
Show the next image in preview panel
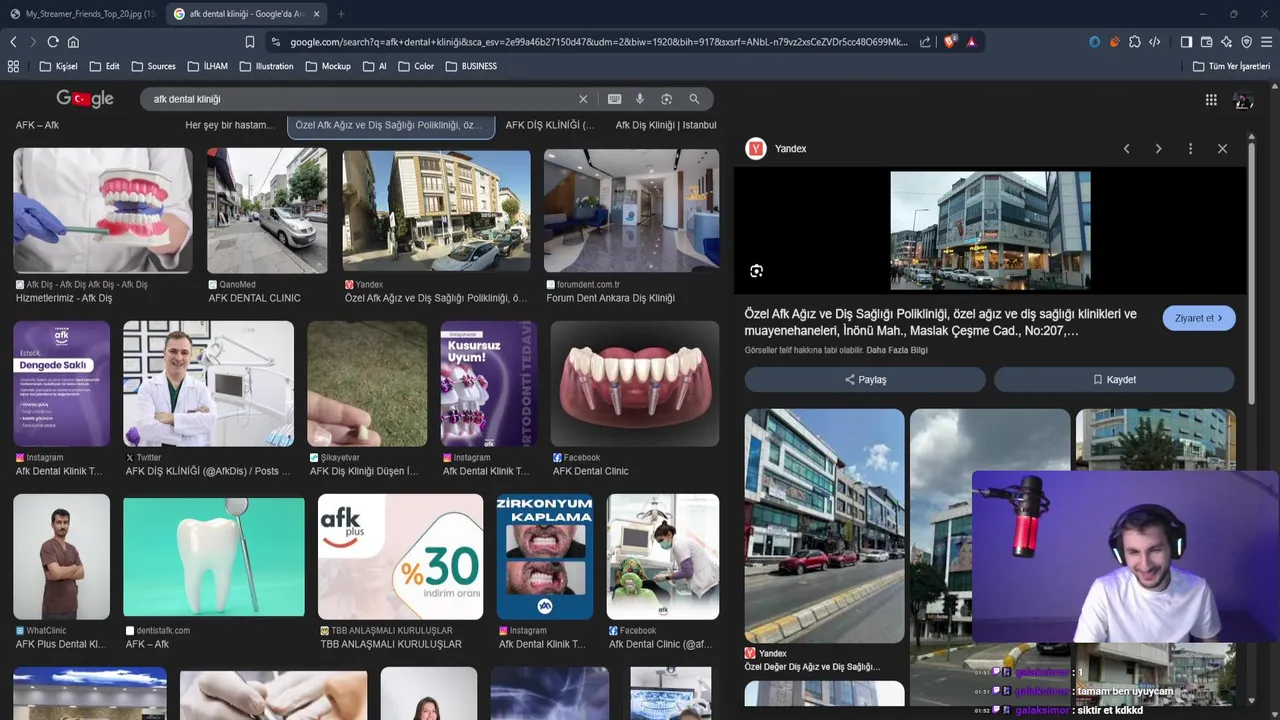click(x=1158, y=148)
